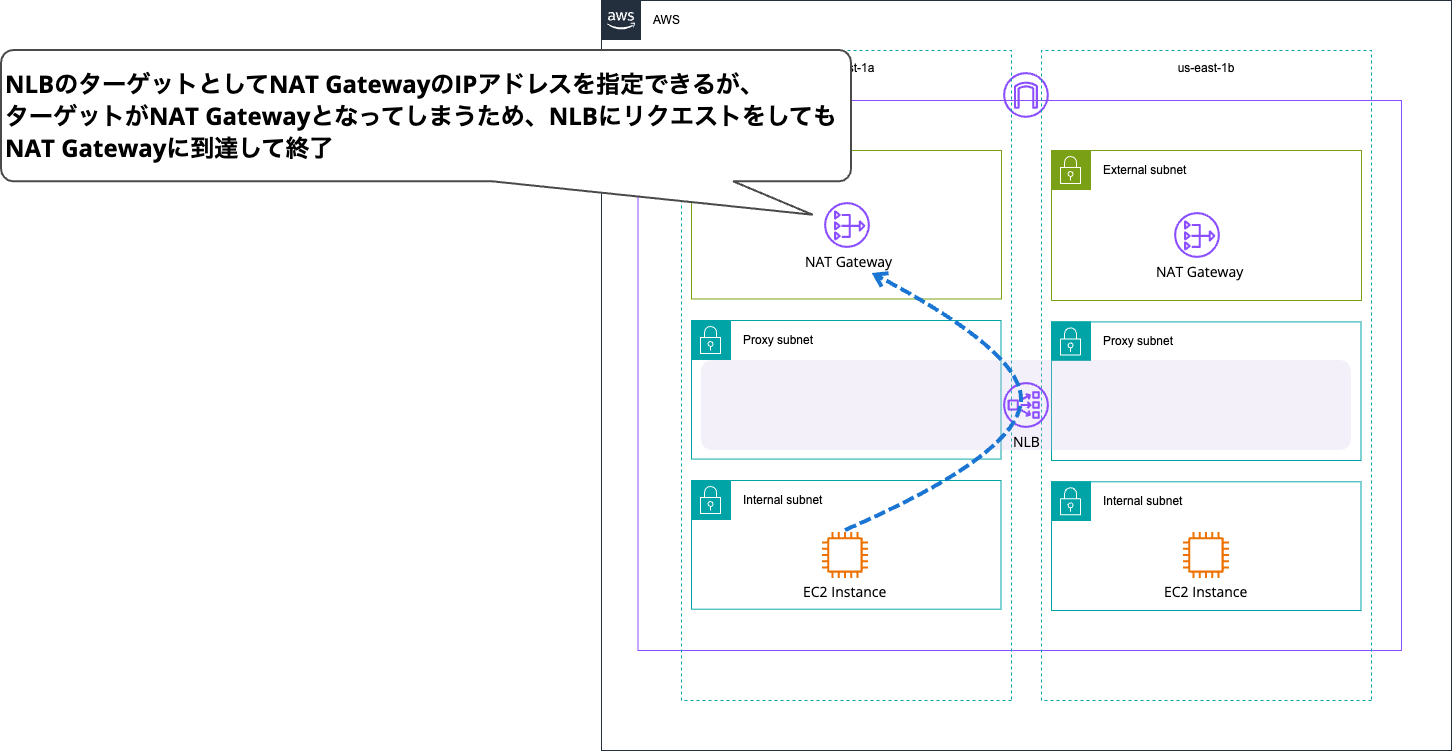Image resolution: width=1452 pixels, height=751 pixels.
Task: Click the lock icon on the us-east-1b Proxy subnet
Action: [1070, 341]
